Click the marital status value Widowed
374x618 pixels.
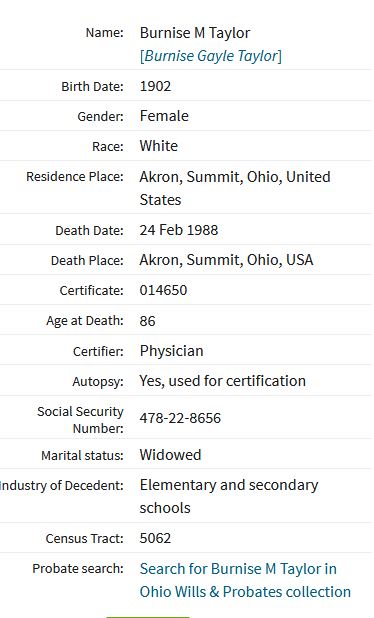[x=170, y=455]
